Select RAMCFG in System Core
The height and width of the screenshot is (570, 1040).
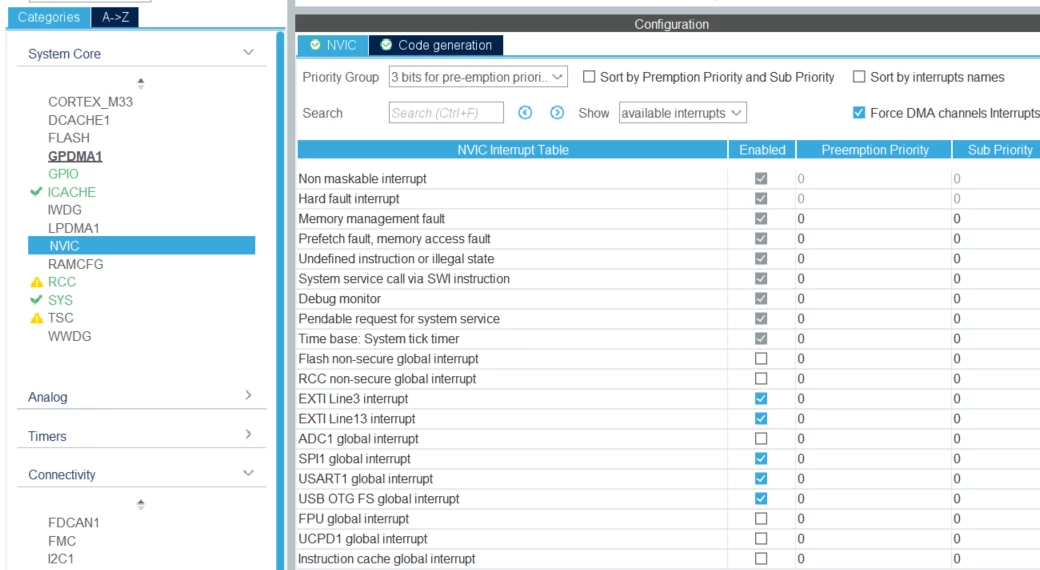tap(76, 264)
